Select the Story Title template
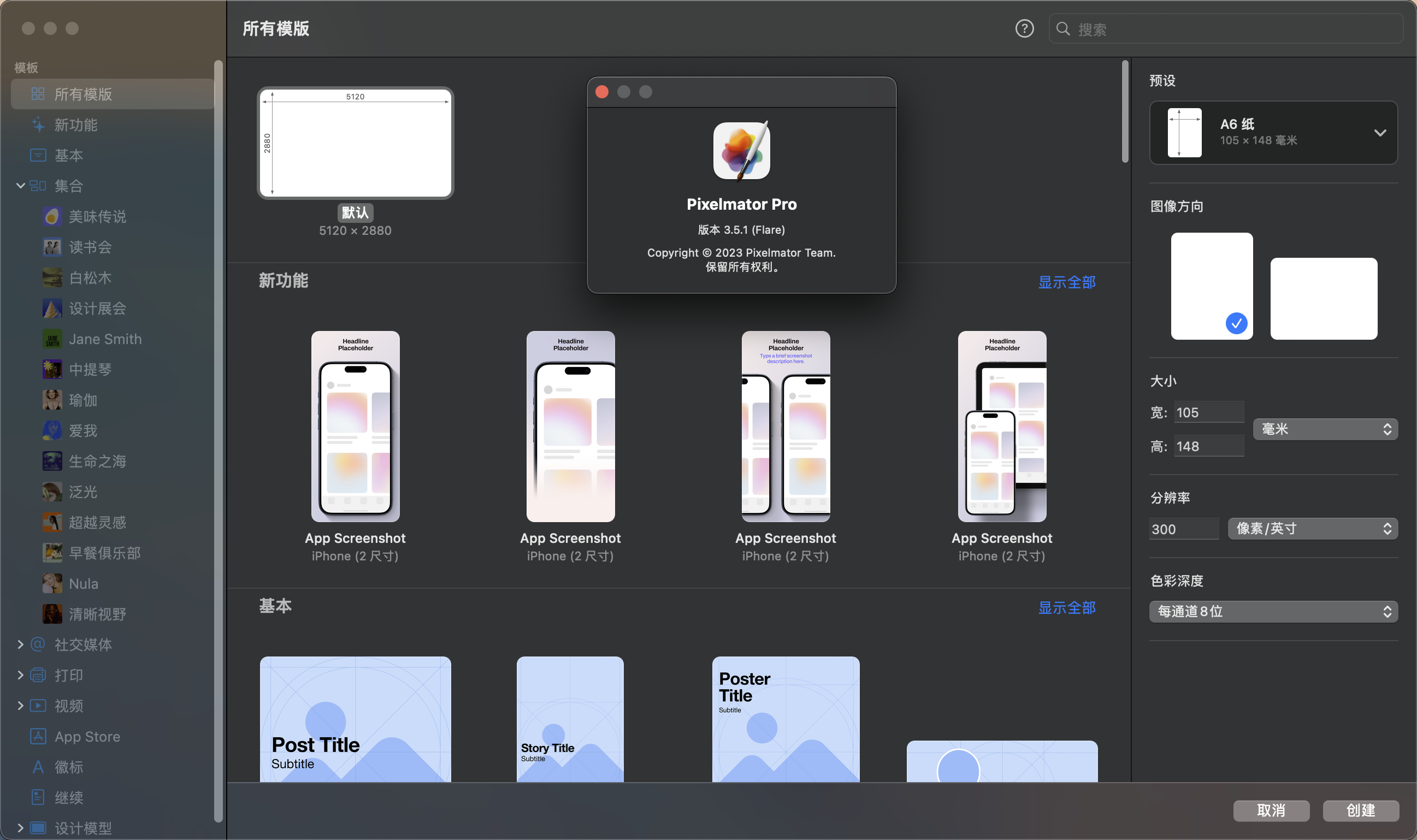1417x840 pixels. point(570,719)
